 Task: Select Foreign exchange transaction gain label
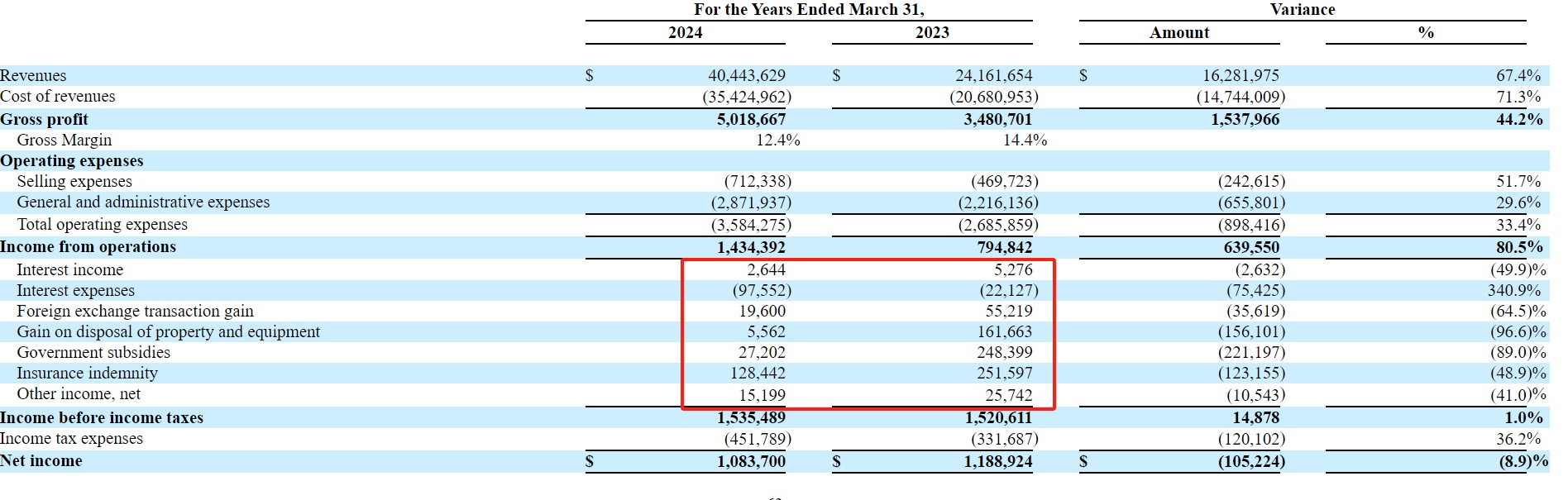click(x=135, y=311)
